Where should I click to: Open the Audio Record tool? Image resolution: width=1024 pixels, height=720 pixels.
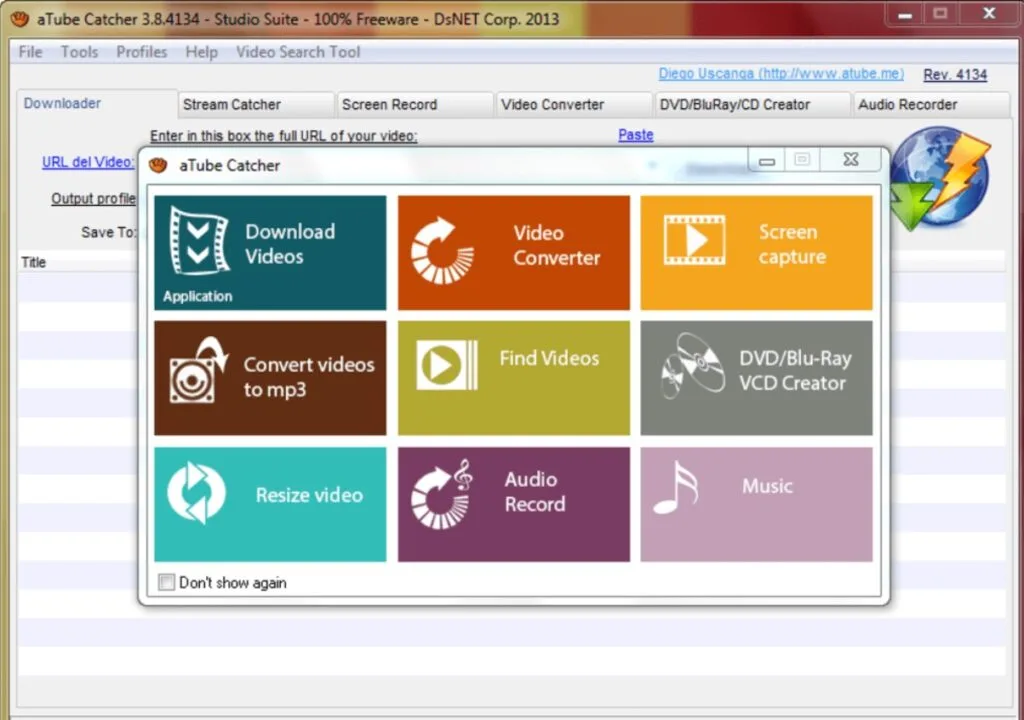(x=513, y=503)
